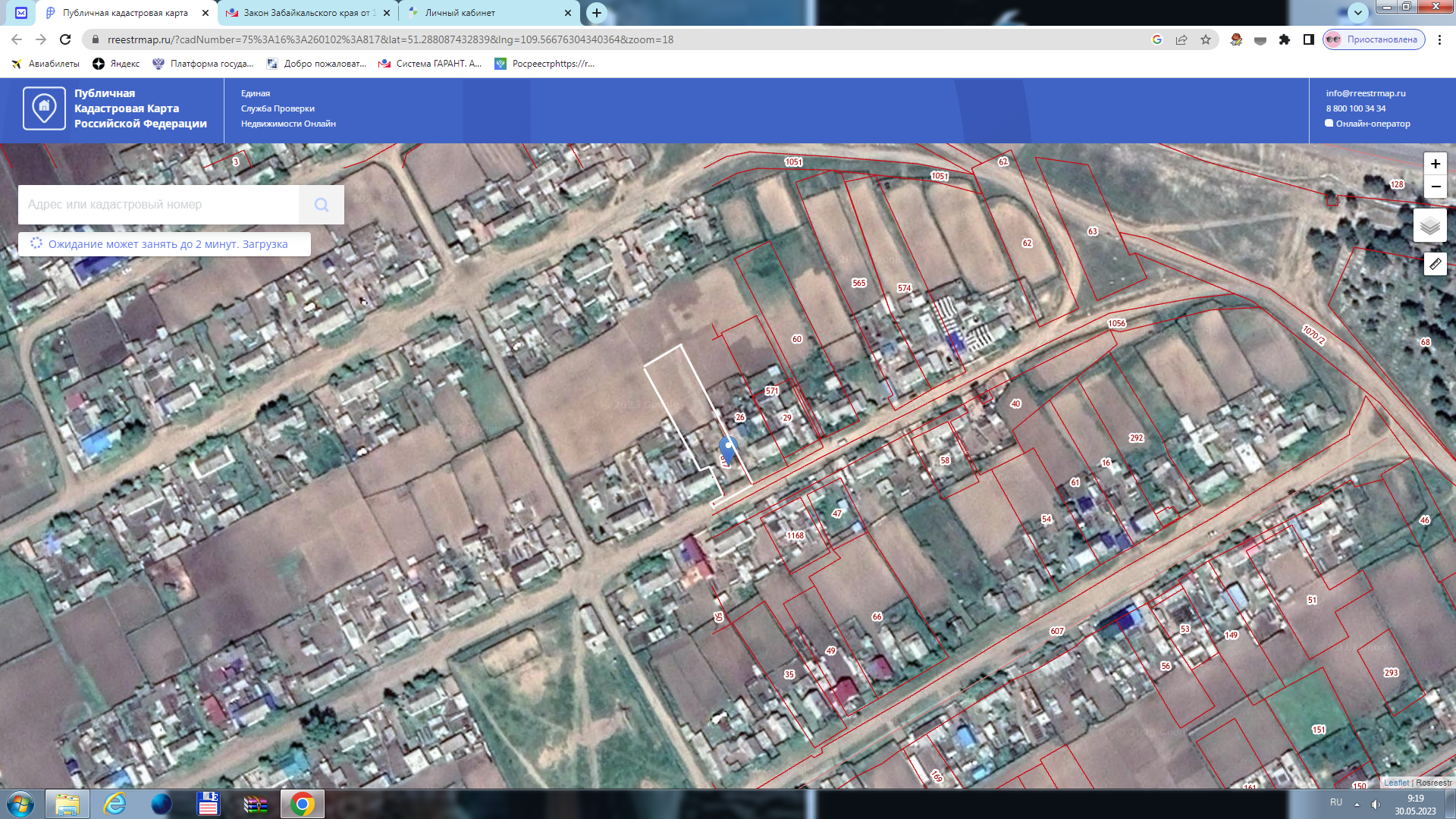Toggle the browser side panel
The width and height of the screenshot is (1456, 819).
click(1309, 39)
